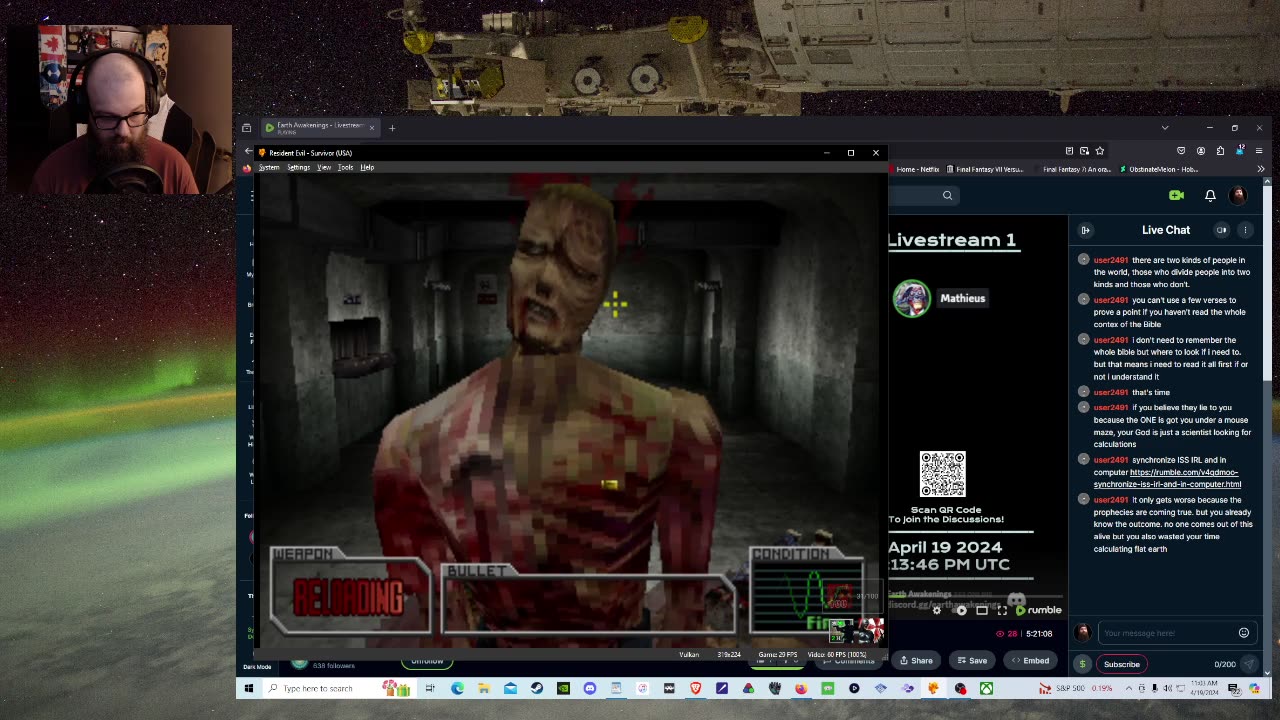Viewport: 1280px width, 720px height.
Task: Click the Embed button under the video
Action: point(1029,660)
